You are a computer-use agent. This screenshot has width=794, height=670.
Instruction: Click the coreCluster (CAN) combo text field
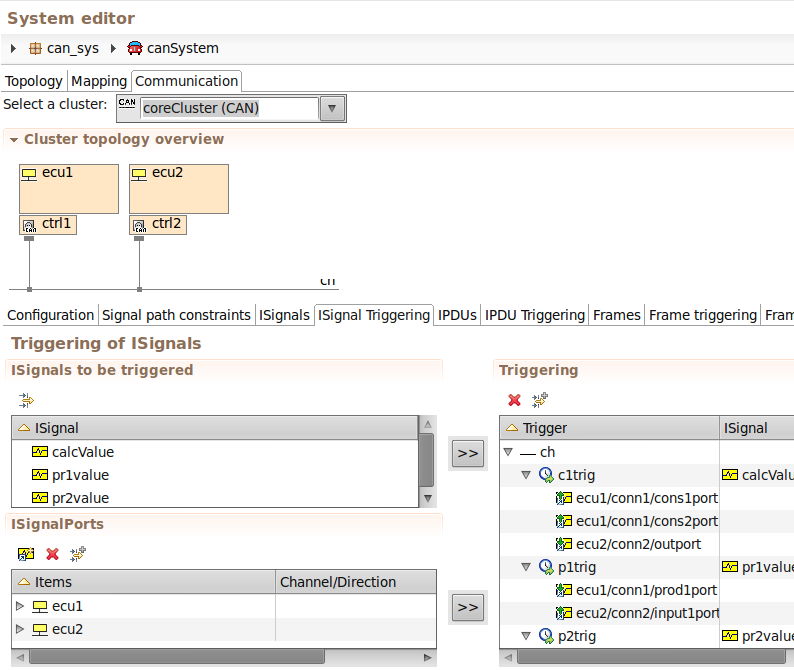(229, 108)
